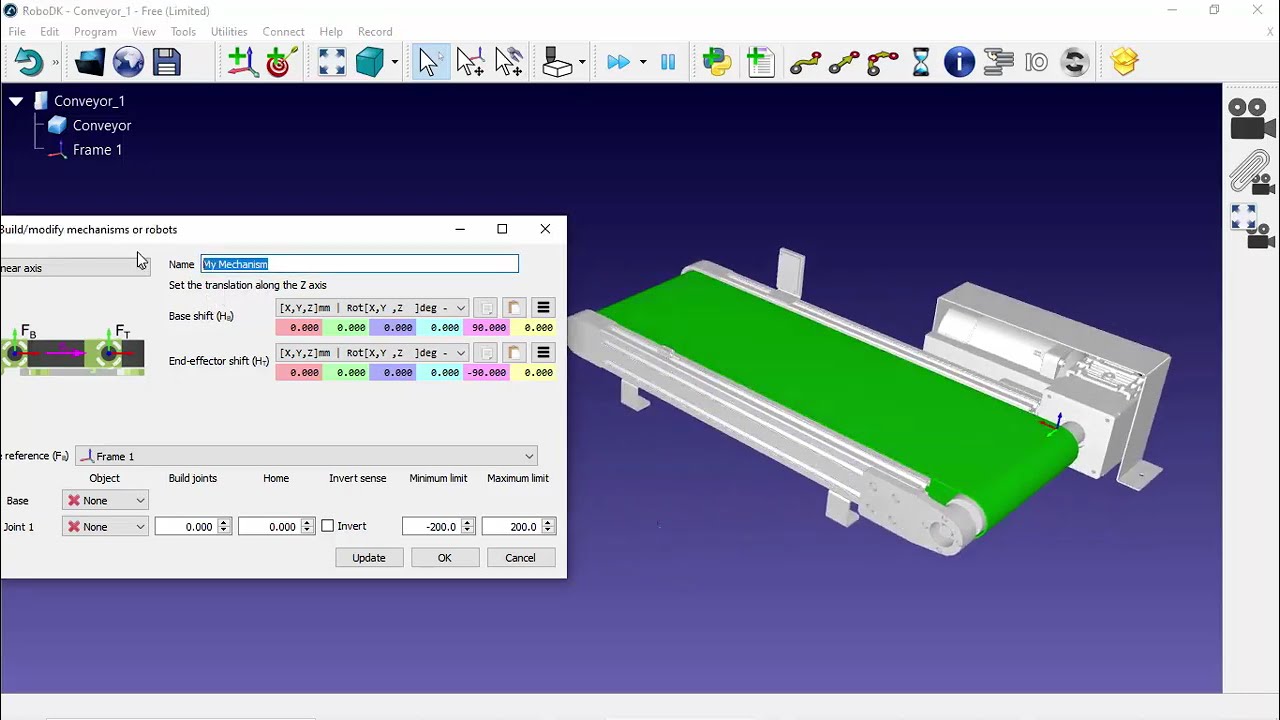This screenshot has width=1280, height=720.
Task: Paste values into the End-effector shift row
Action: click(x=514, y=353)
